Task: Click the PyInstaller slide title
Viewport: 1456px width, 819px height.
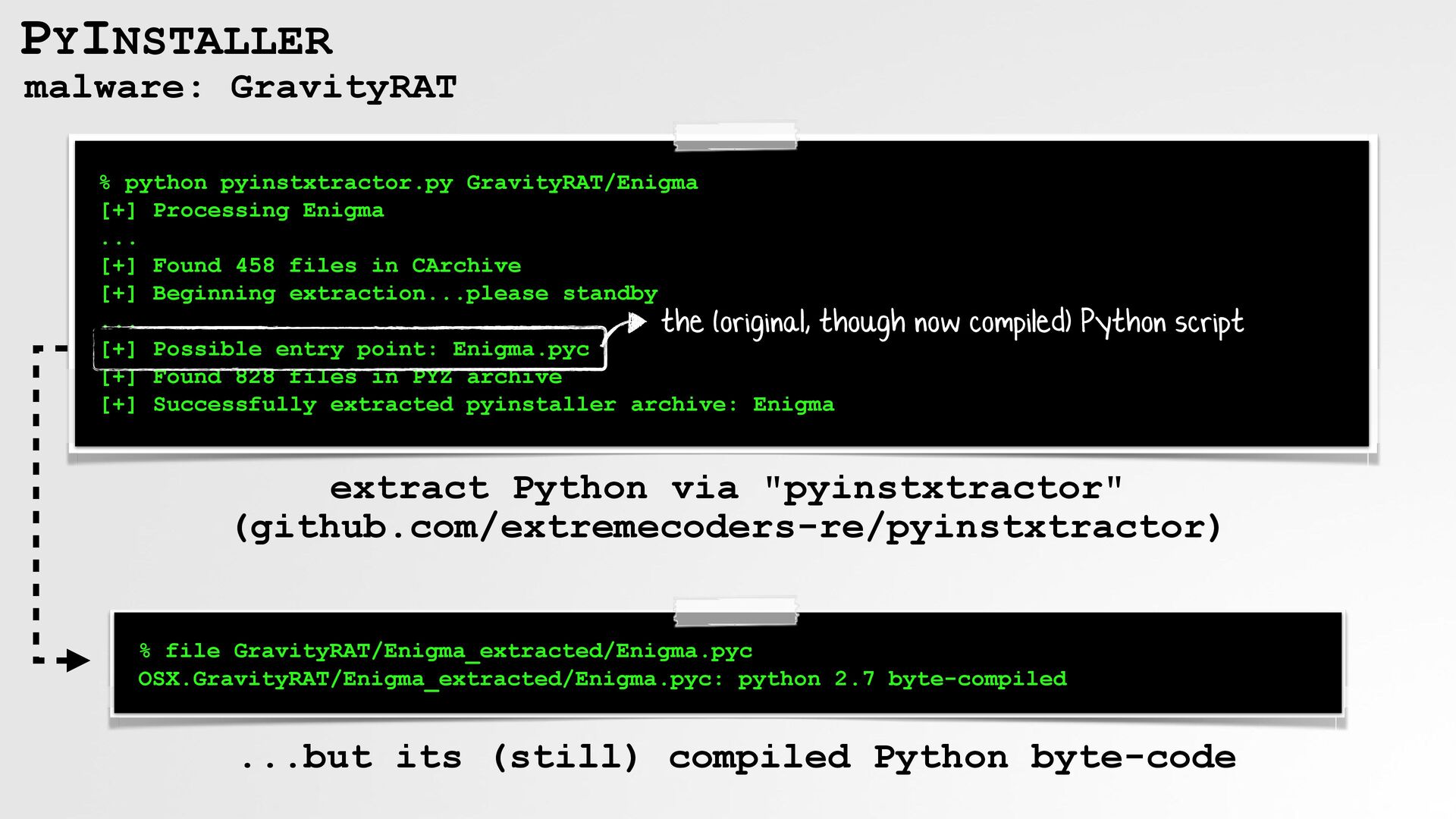Action: click(x=176, y=39)
